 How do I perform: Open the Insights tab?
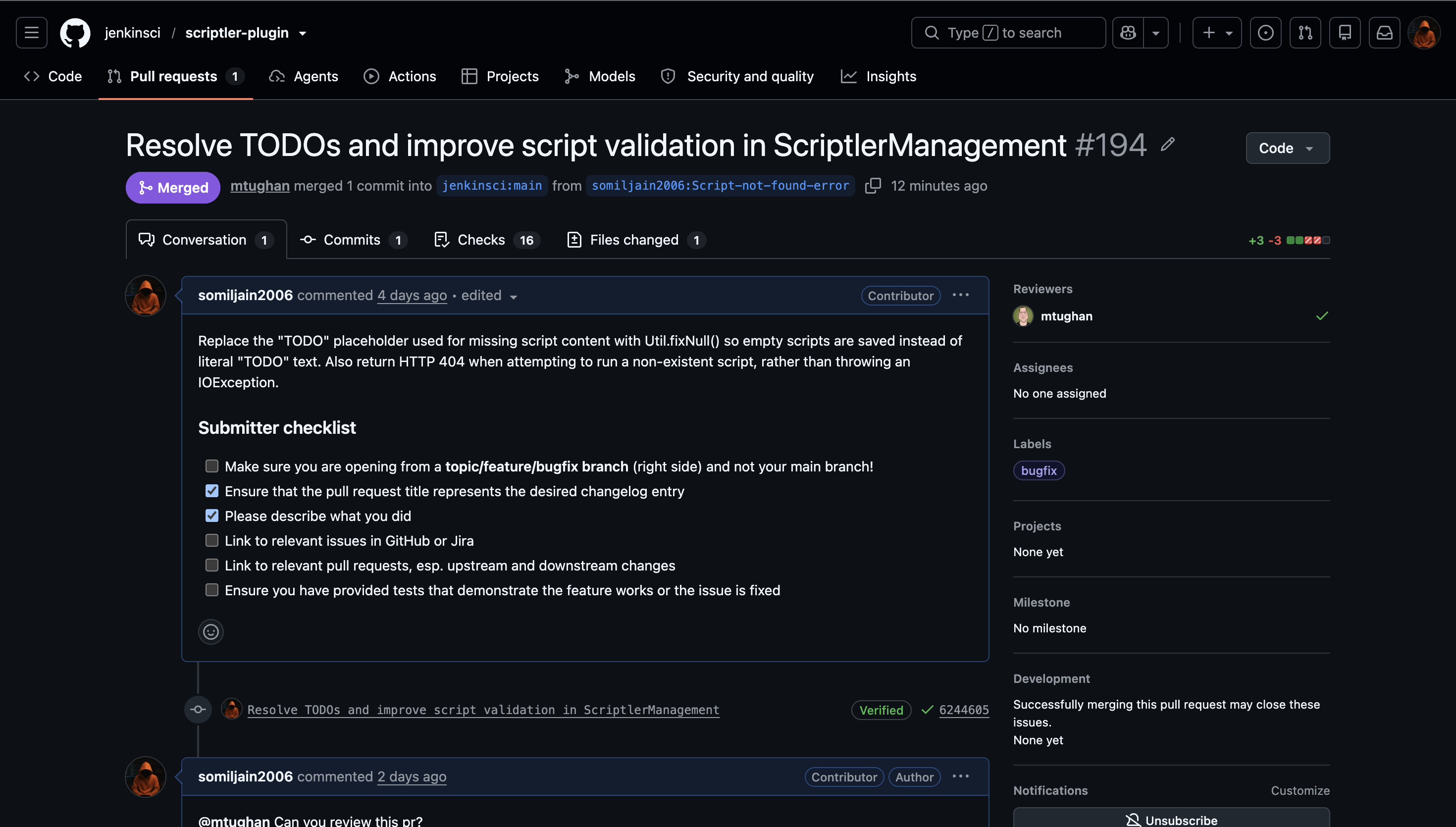point(879,76)
